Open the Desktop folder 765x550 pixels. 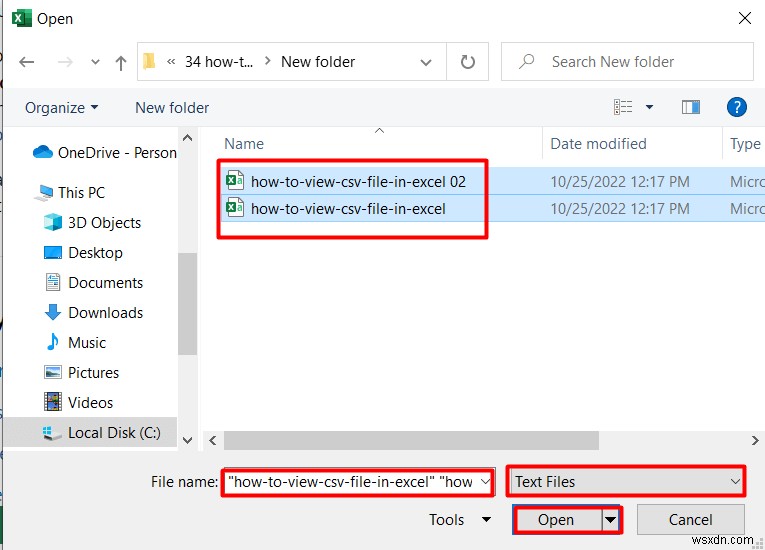[95, 253]
